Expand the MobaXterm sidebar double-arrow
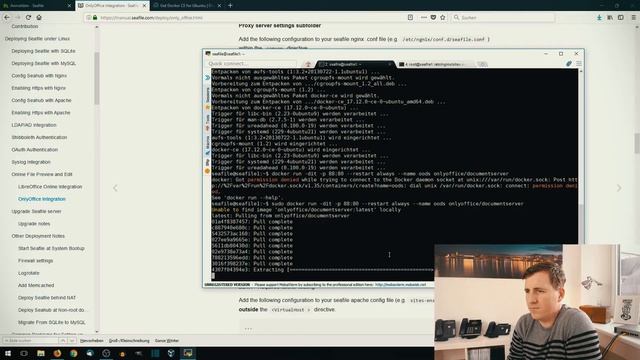 click(207, 78)
